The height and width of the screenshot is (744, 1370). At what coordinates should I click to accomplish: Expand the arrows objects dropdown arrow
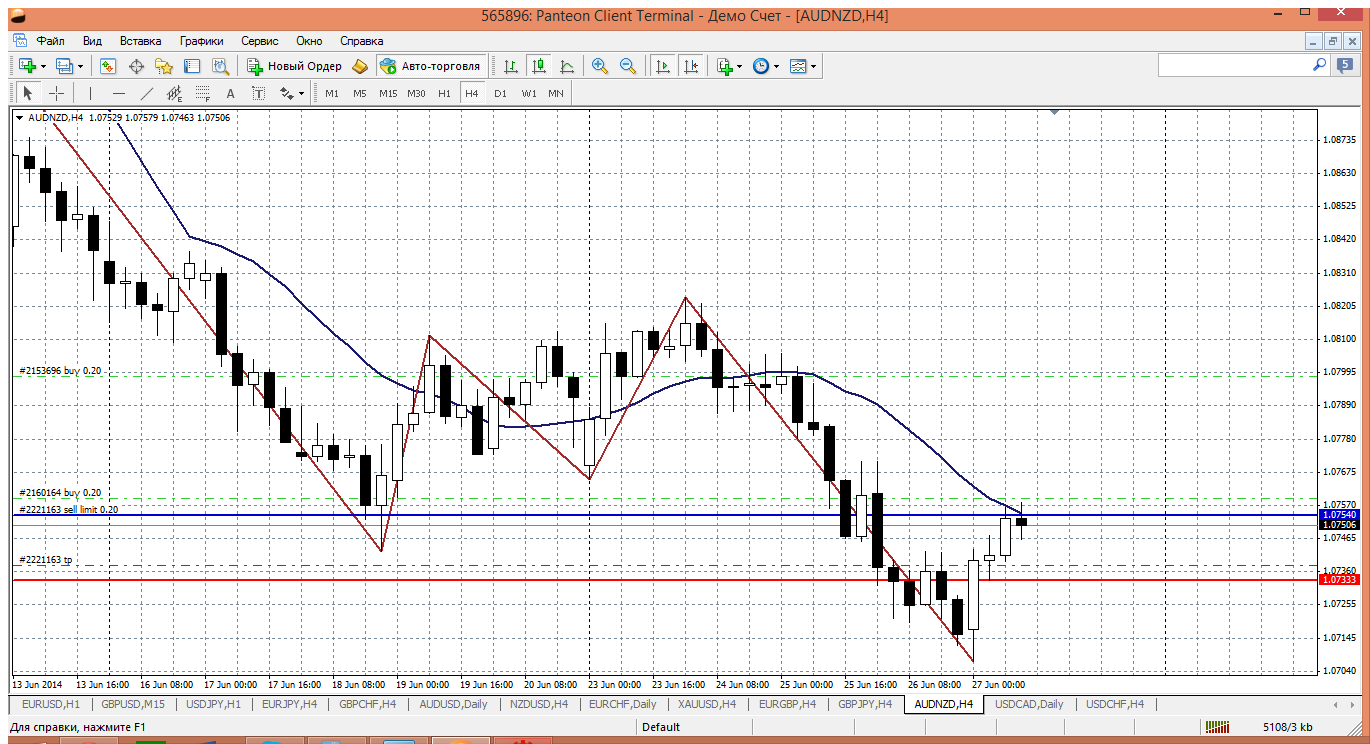[x=302, y=93]
